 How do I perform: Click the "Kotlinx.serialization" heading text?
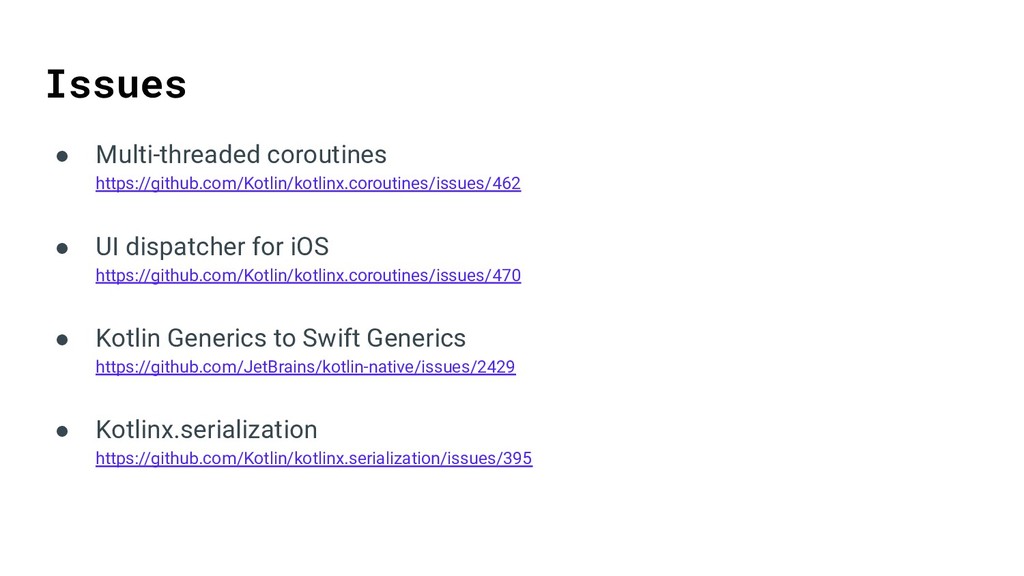(206, 430)
